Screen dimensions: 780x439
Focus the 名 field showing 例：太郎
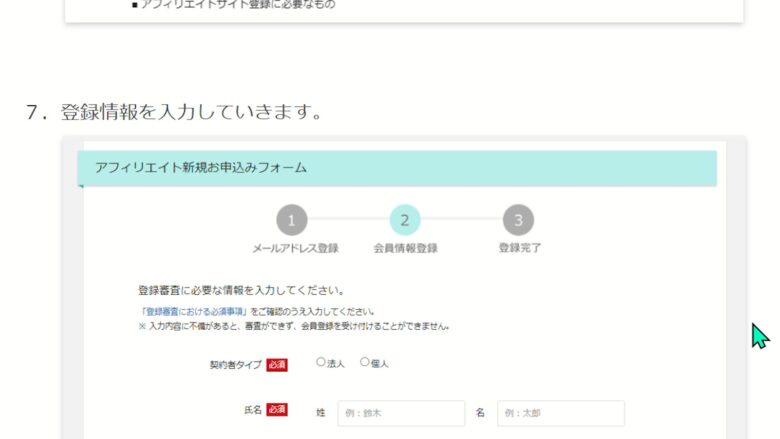point(560,413)
